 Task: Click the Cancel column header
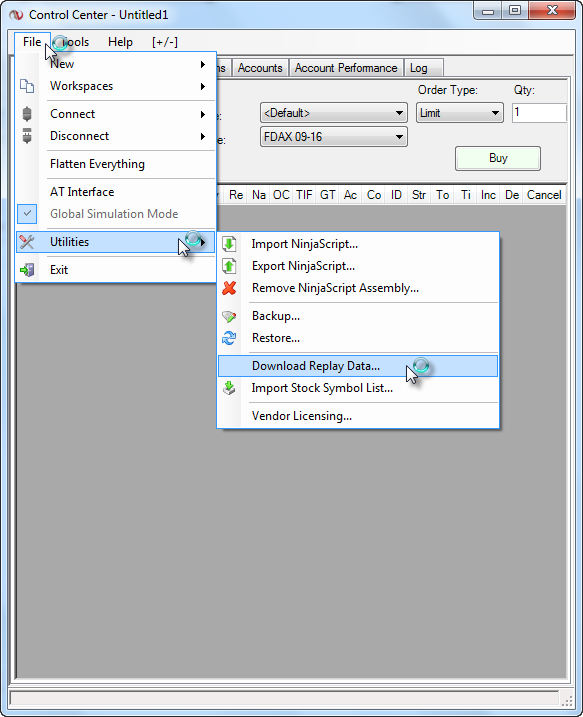(x=544, y=195)
